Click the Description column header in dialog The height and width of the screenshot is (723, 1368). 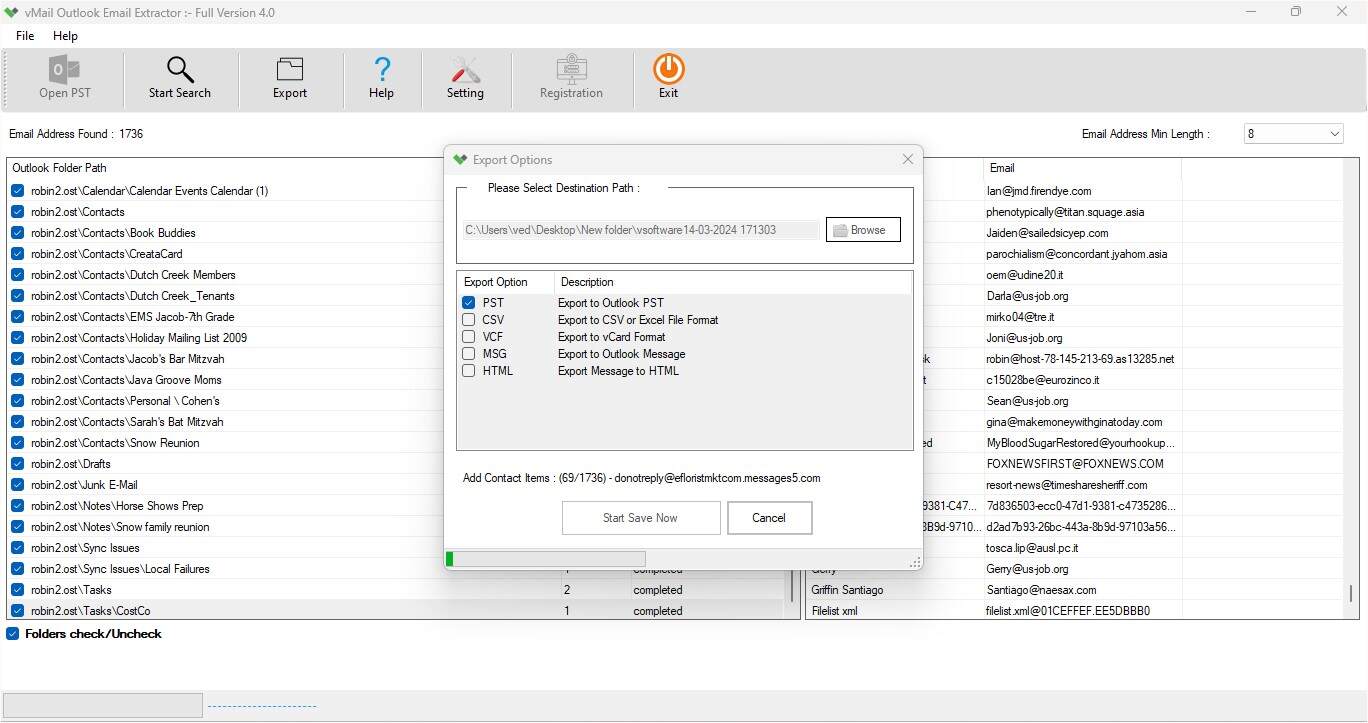click(587, 282)
